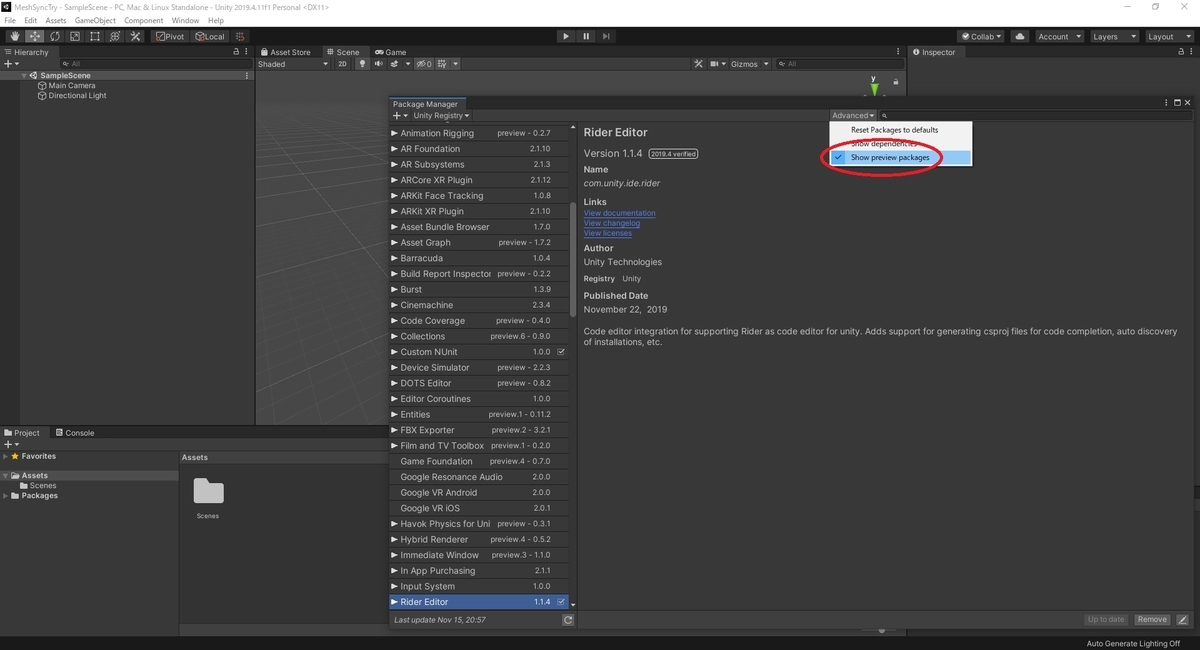
Task: Click the Package Manager search field
Action: pyautogui.click(x=1035, y=116)
